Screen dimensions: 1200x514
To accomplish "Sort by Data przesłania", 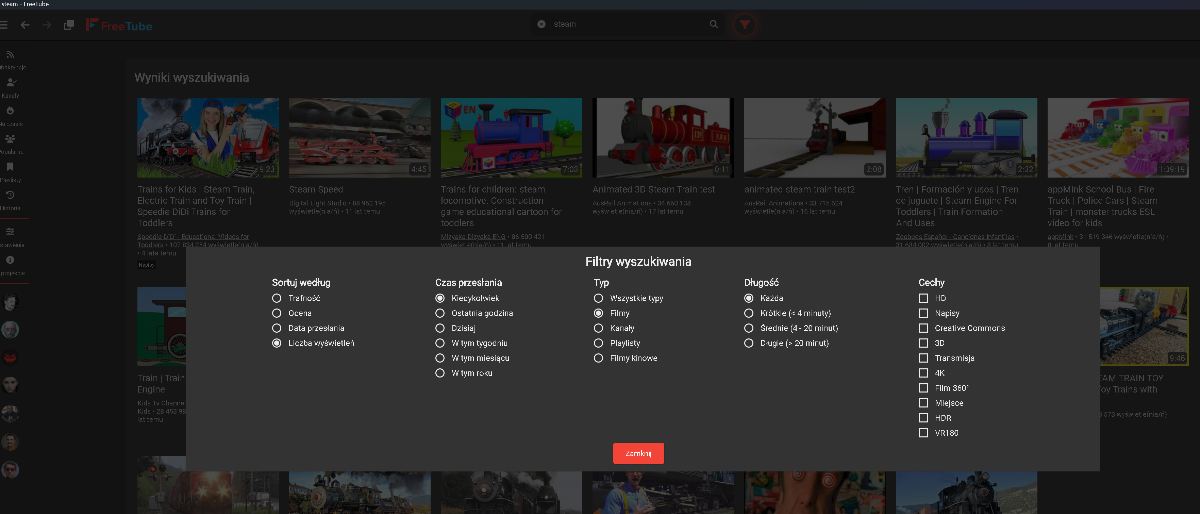I will [x=277, y=328].
